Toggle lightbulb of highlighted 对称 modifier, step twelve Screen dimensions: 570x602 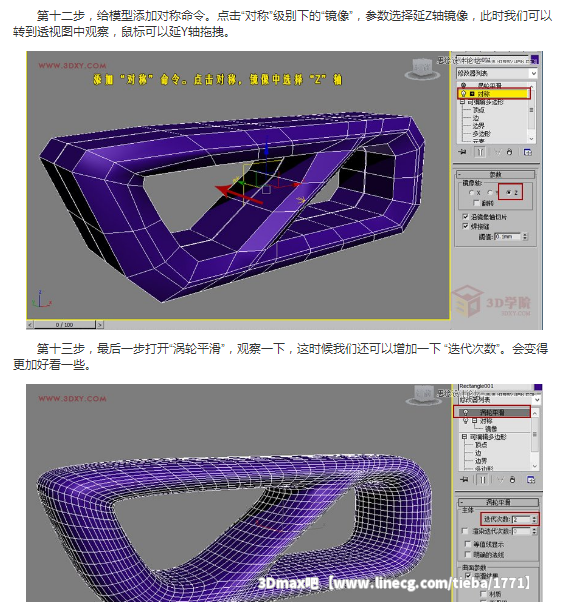click(x=463, y=94)
